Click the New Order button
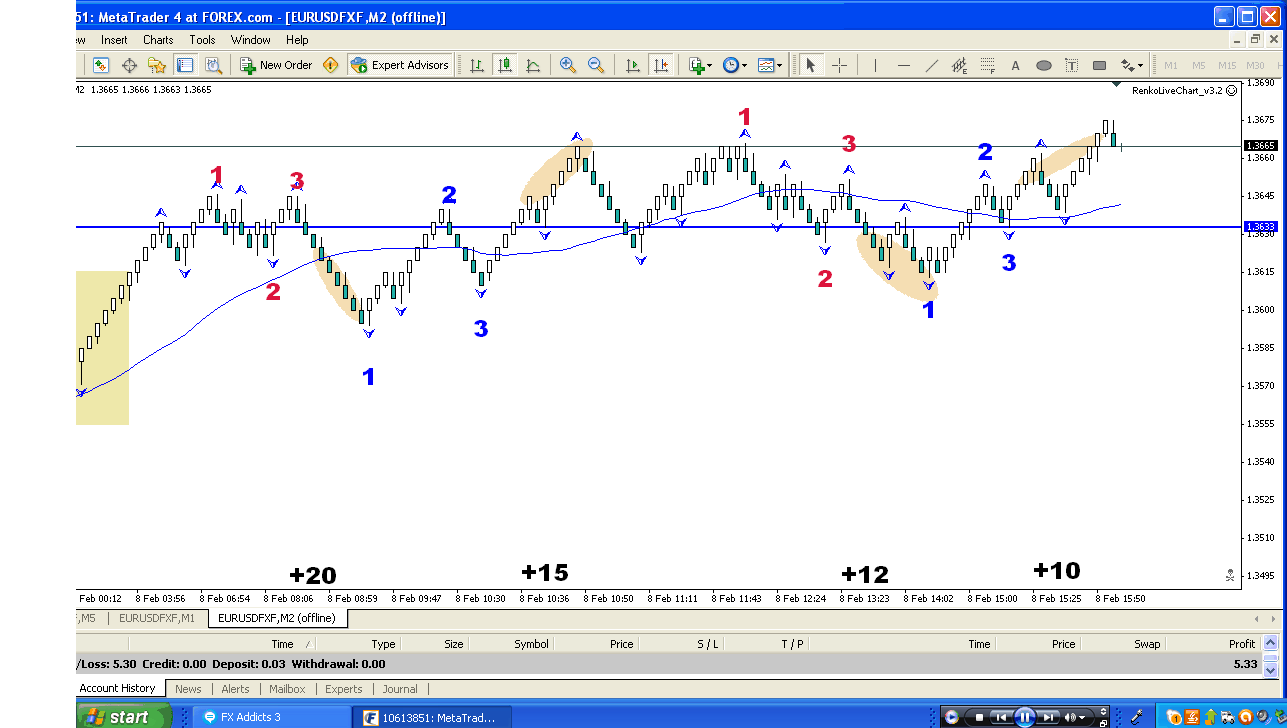 (x=277, y=65)
